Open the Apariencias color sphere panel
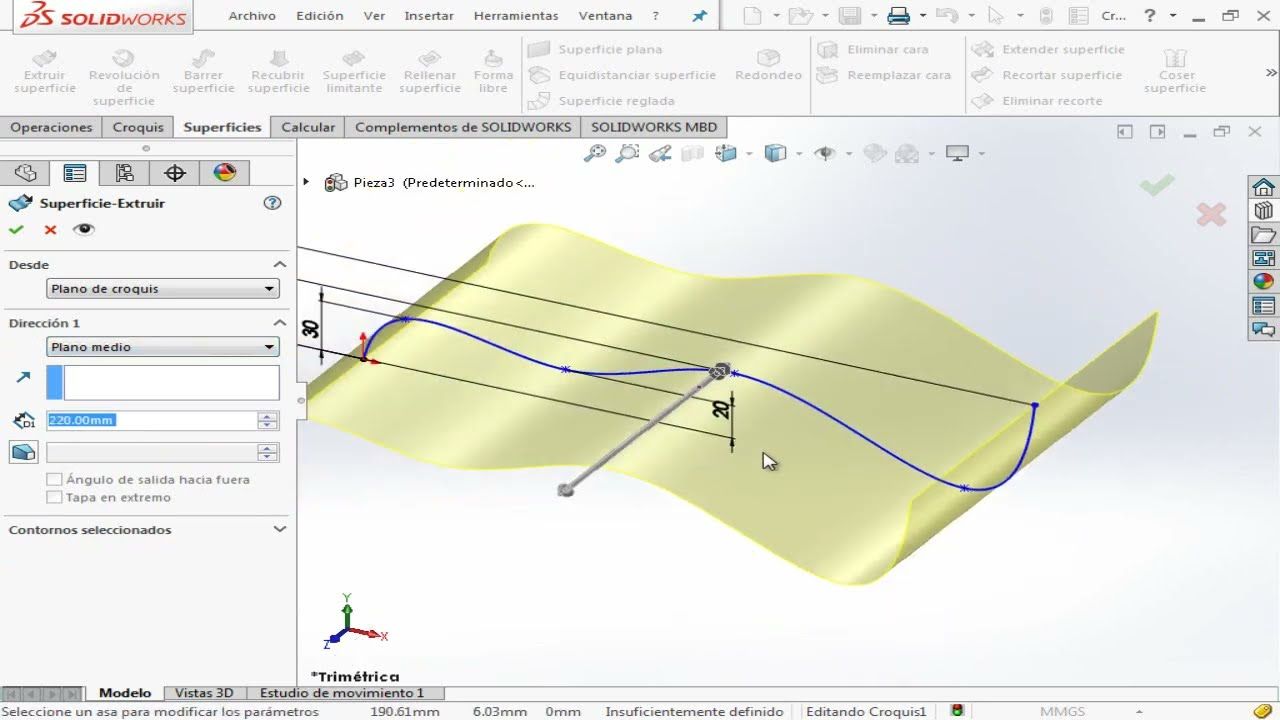 [225, 172]
